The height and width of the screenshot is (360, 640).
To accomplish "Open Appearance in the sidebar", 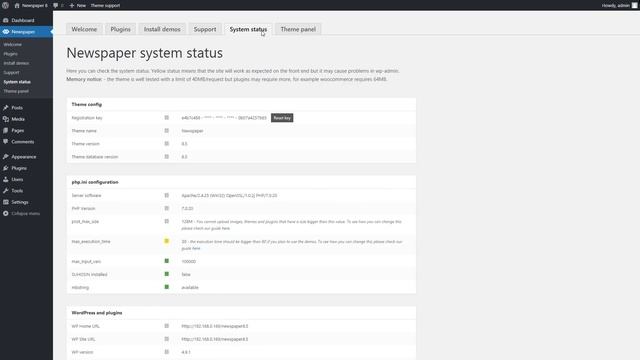I will coord(24,157).
